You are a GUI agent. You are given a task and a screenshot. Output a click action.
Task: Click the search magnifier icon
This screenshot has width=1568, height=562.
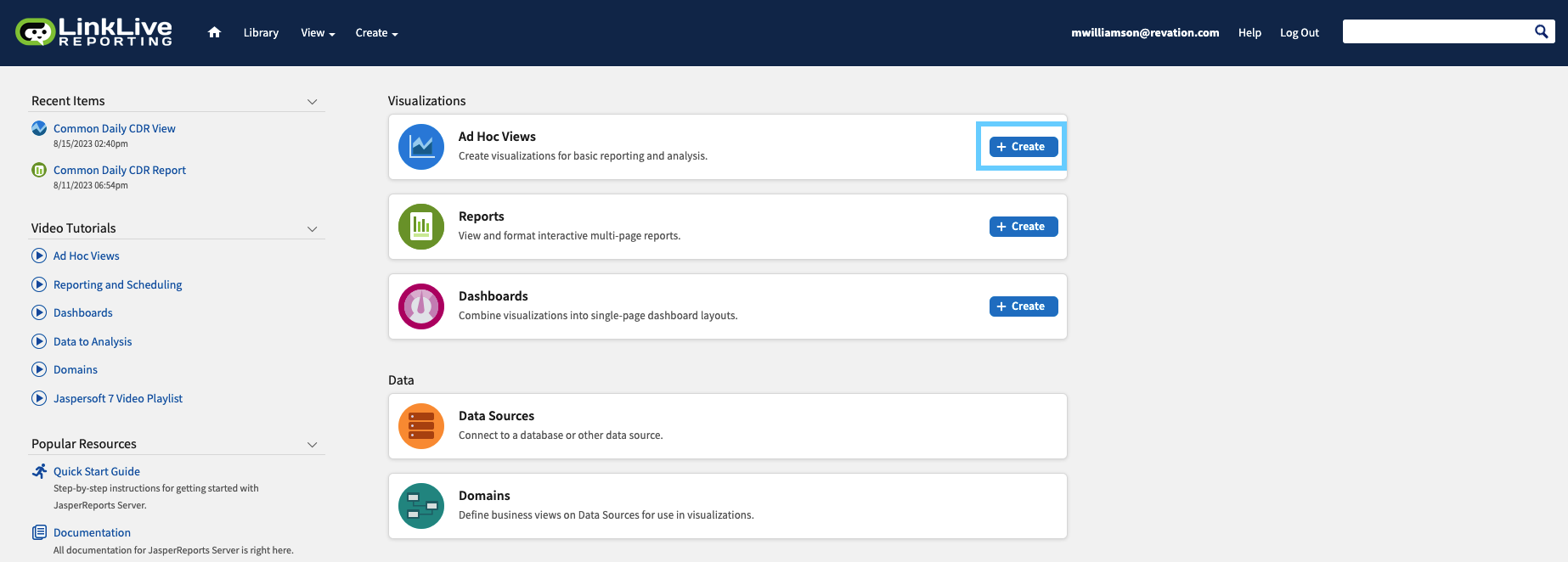coord(1541,32)
